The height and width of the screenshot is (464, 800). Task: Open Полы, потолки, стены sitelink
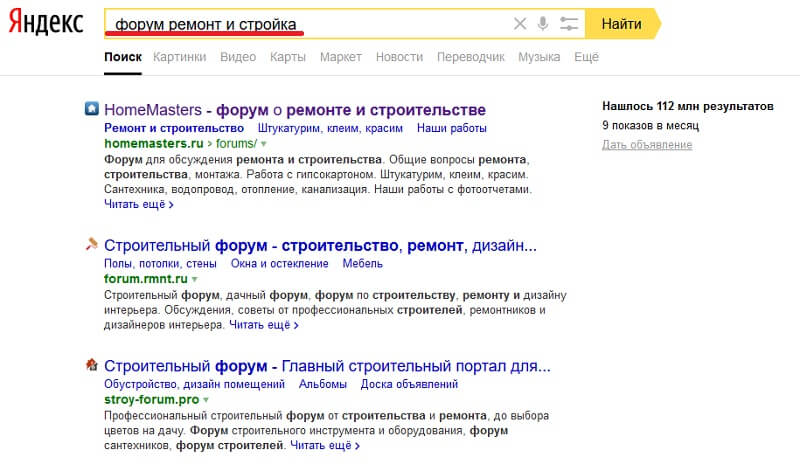160,264
